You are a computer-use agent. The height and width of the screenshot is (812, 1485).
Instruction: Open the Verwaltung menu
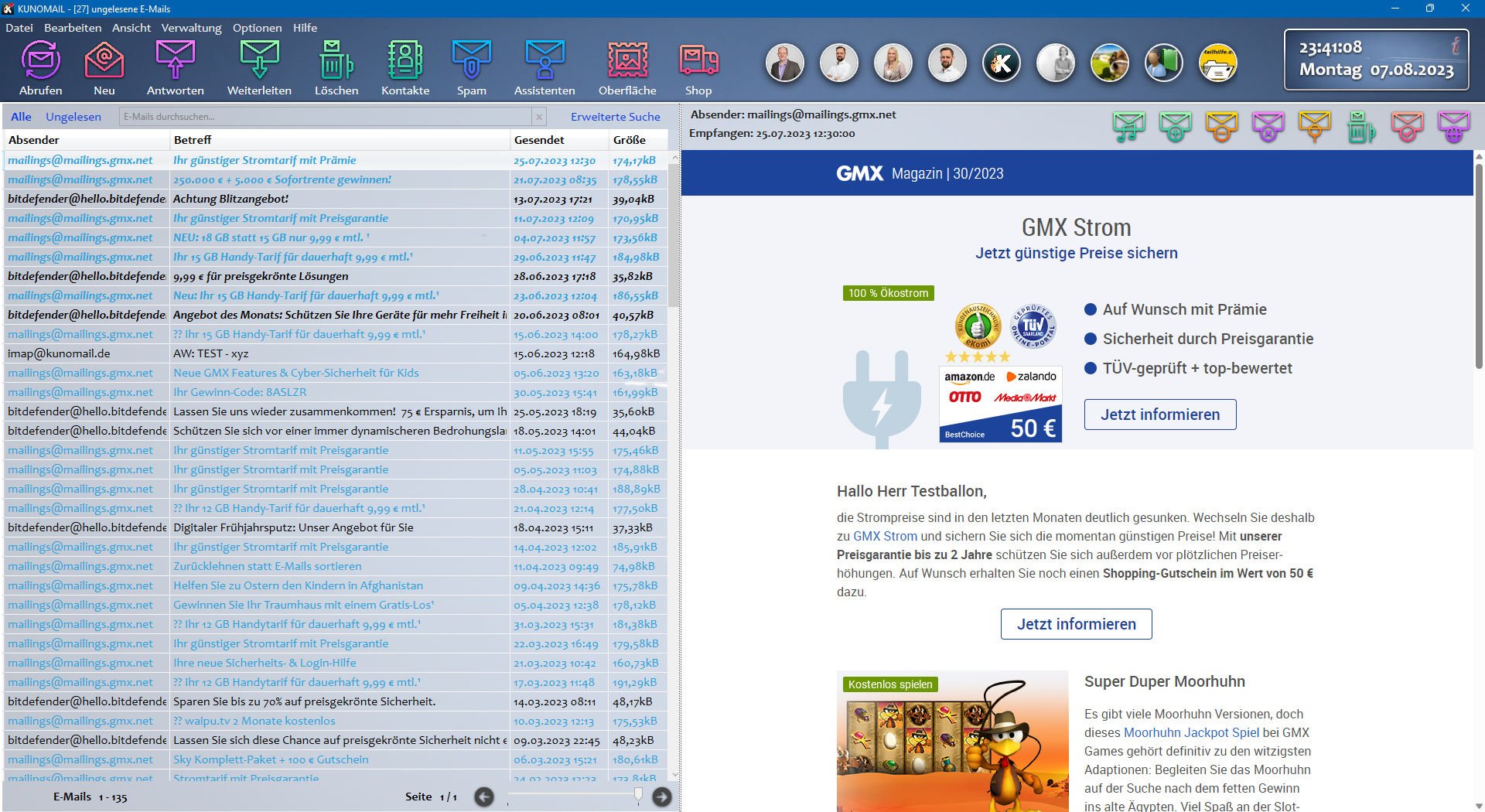(191, 28)
